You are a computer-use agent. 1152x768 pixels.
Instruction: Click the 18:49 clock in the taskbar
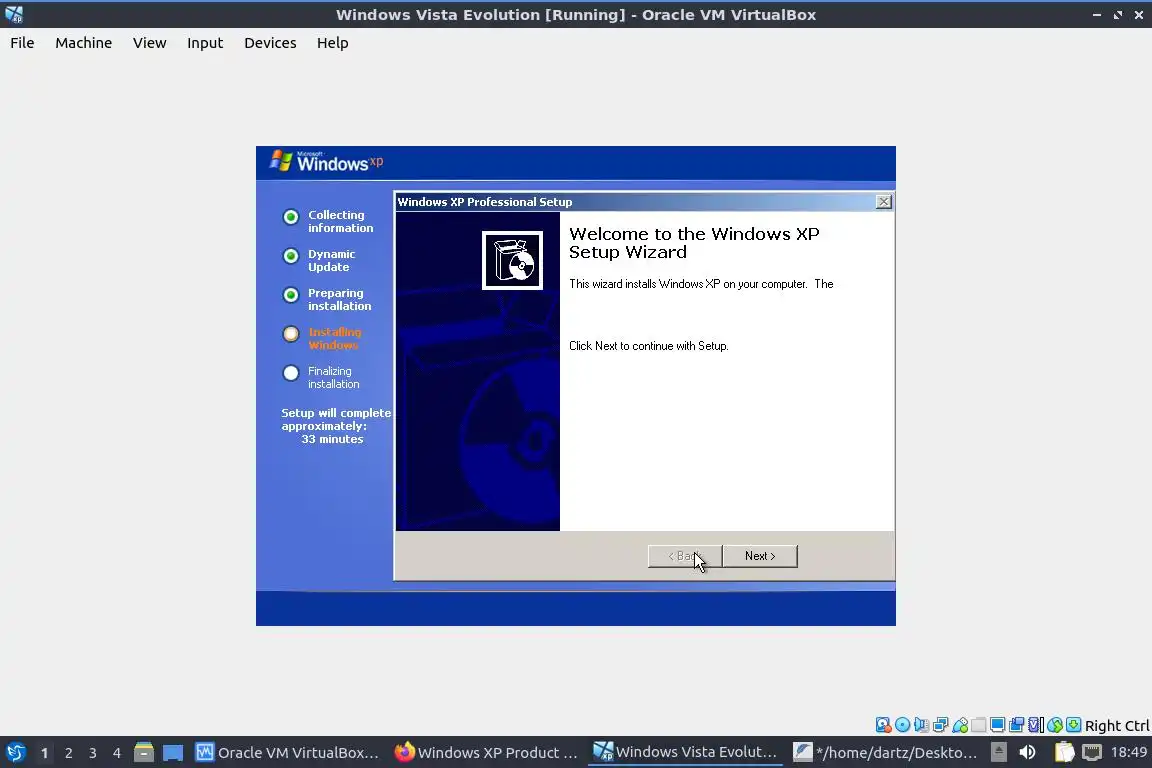pos(1129,752)
